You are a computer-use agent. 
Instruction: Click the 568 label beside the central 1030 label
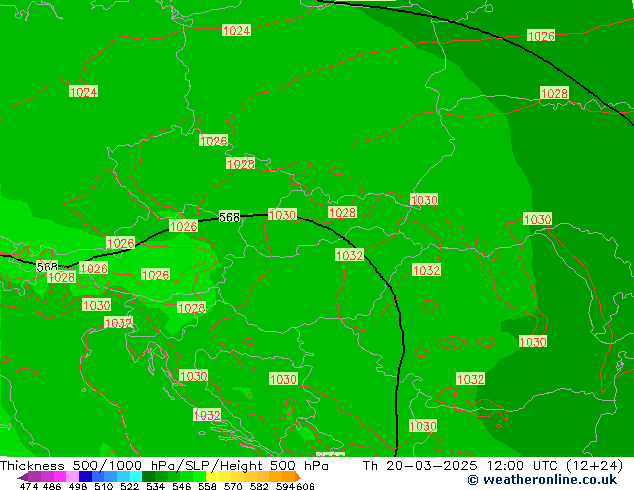229,217
